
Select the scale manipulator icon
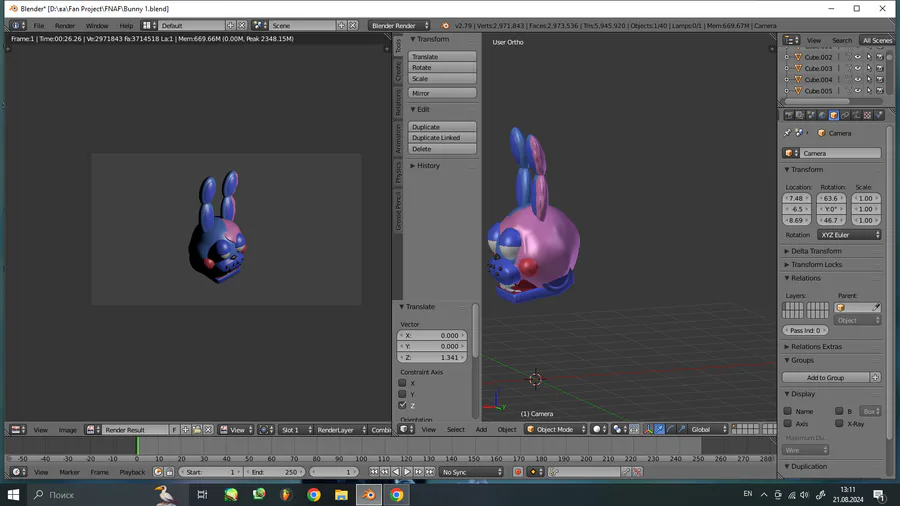coord(681,429)
